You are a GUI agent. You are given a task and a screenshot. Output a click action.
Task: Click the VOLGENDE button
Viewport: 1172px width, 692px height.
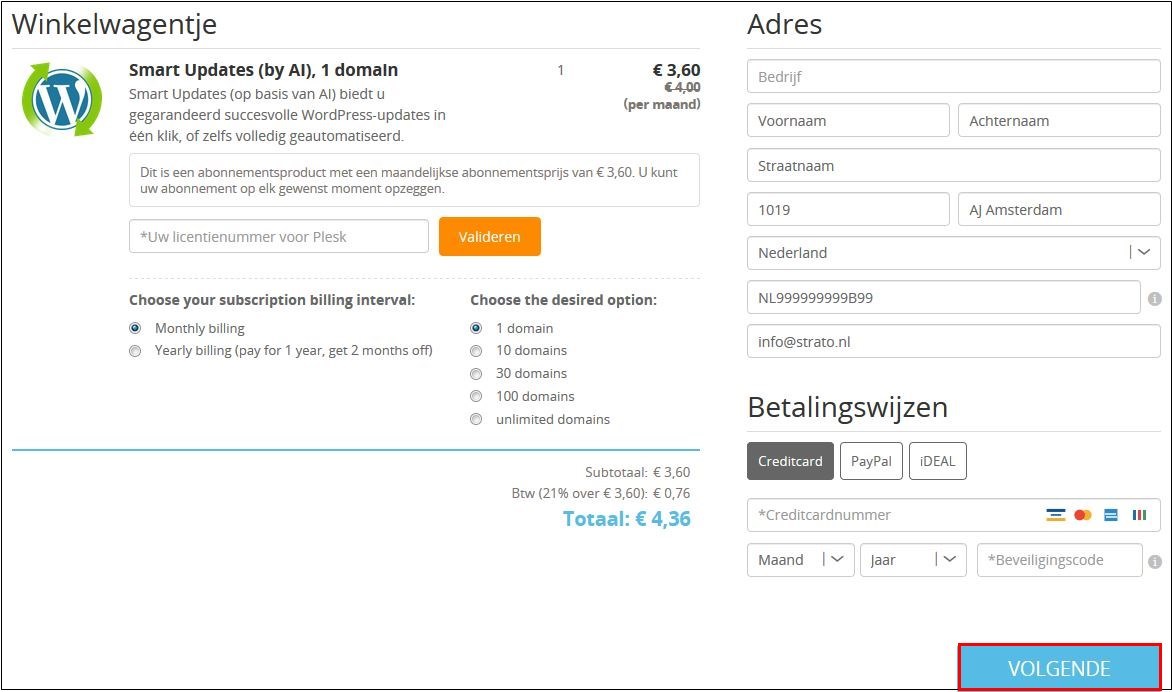pos(1059,668)
